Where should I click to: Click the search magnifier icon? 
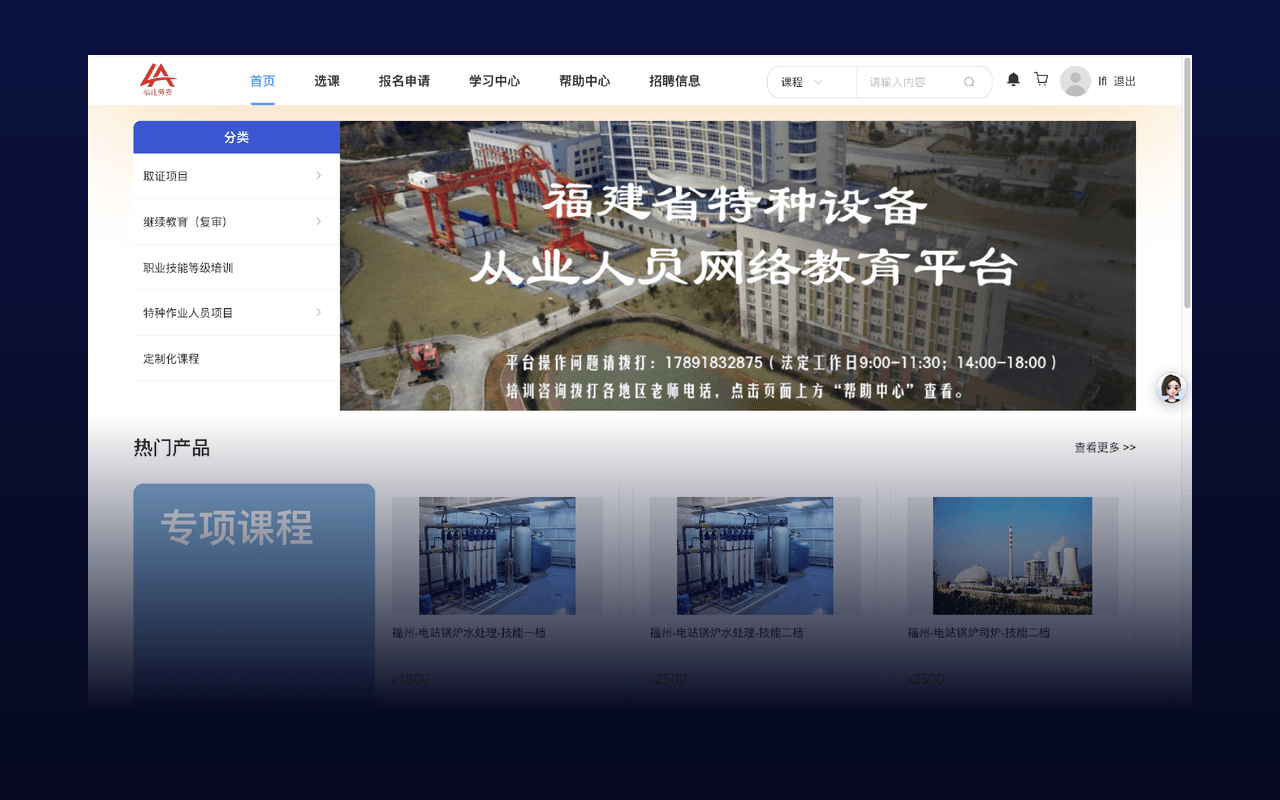[x=969, y=82]
